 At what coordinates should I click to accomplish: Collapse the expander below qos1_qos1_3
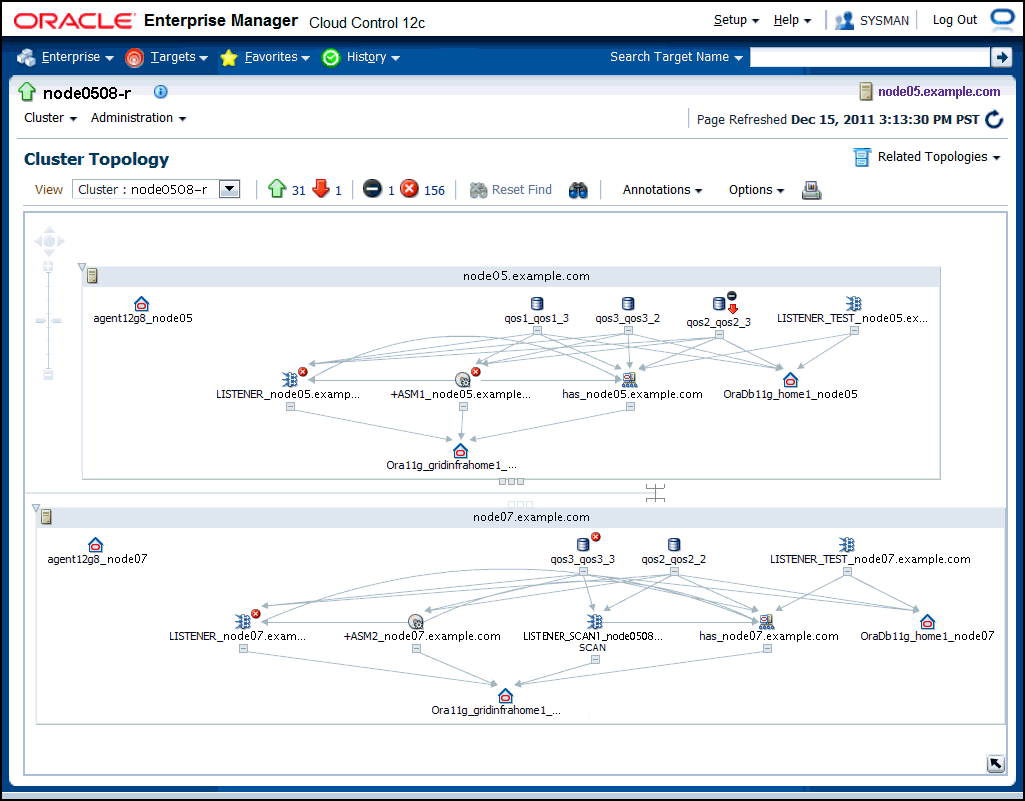[537, 331]
